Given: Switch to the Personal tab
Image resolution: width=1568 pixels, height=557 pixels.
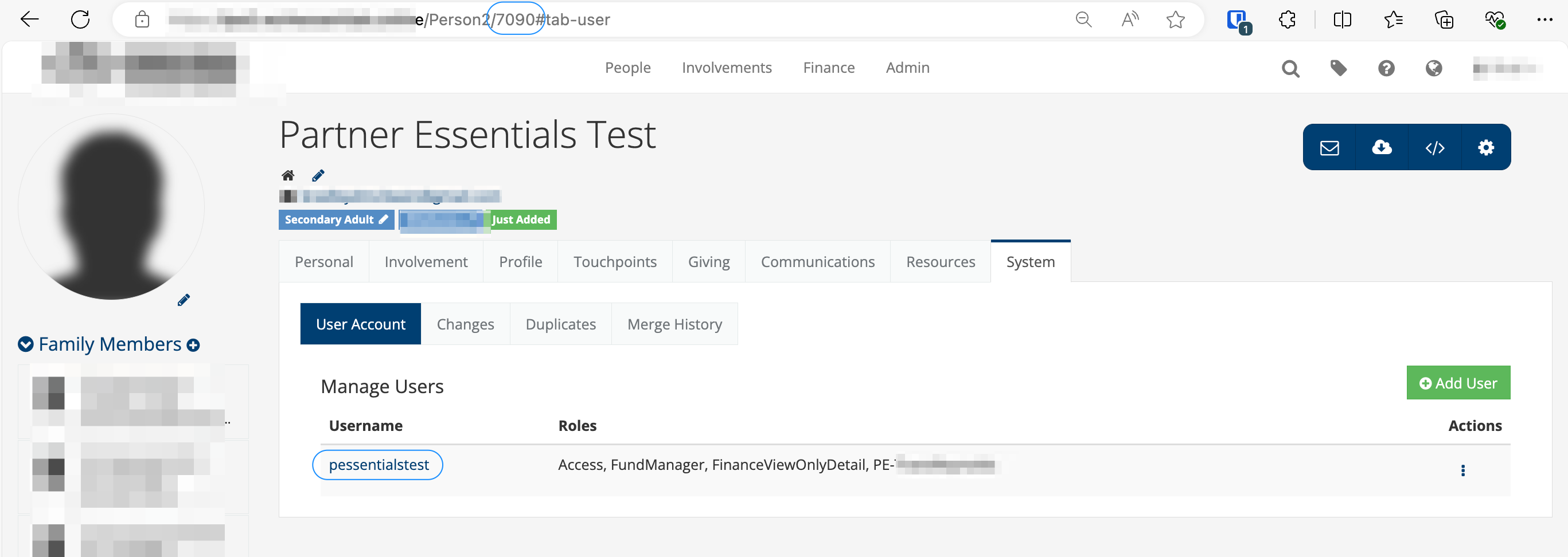Looking at the screenshot, I should tap(324, 261).
